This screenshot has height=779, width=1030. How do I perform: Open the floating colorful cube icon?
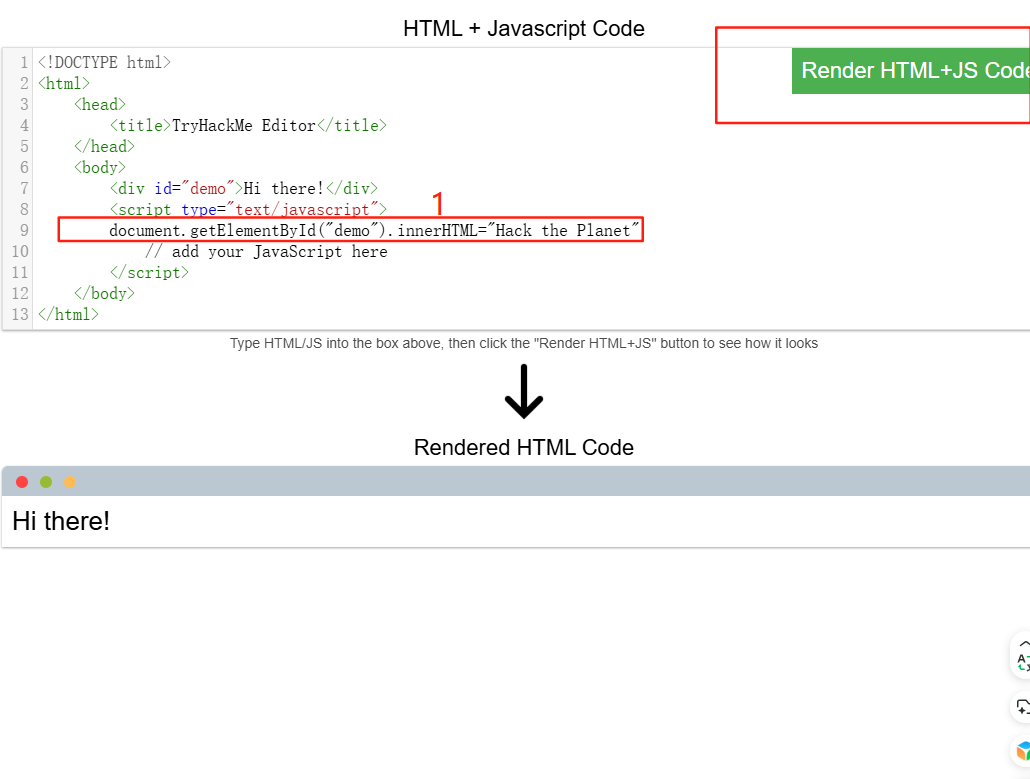(1023, 751)
